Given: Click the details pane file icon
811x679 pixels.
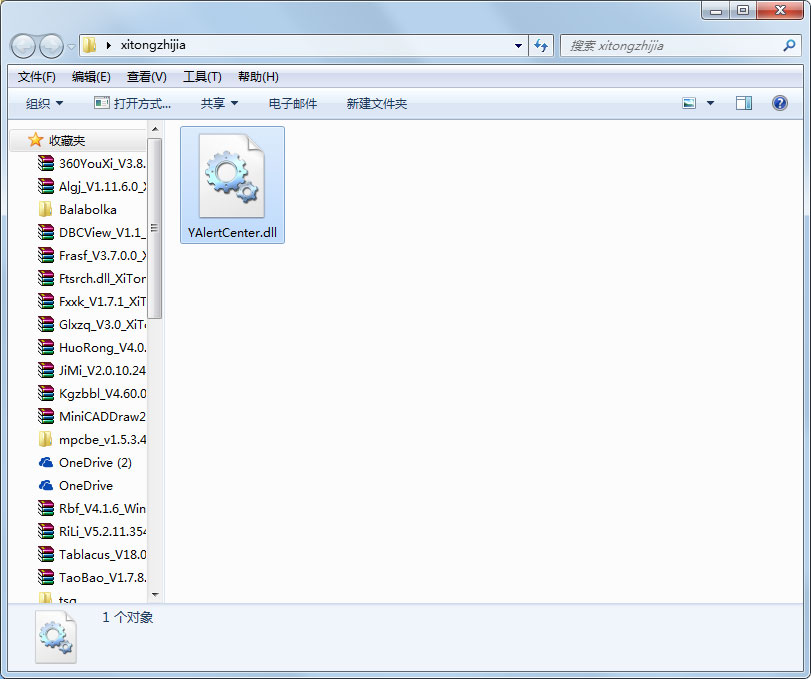Looking at the screenshot, I should tap(56, 637).
